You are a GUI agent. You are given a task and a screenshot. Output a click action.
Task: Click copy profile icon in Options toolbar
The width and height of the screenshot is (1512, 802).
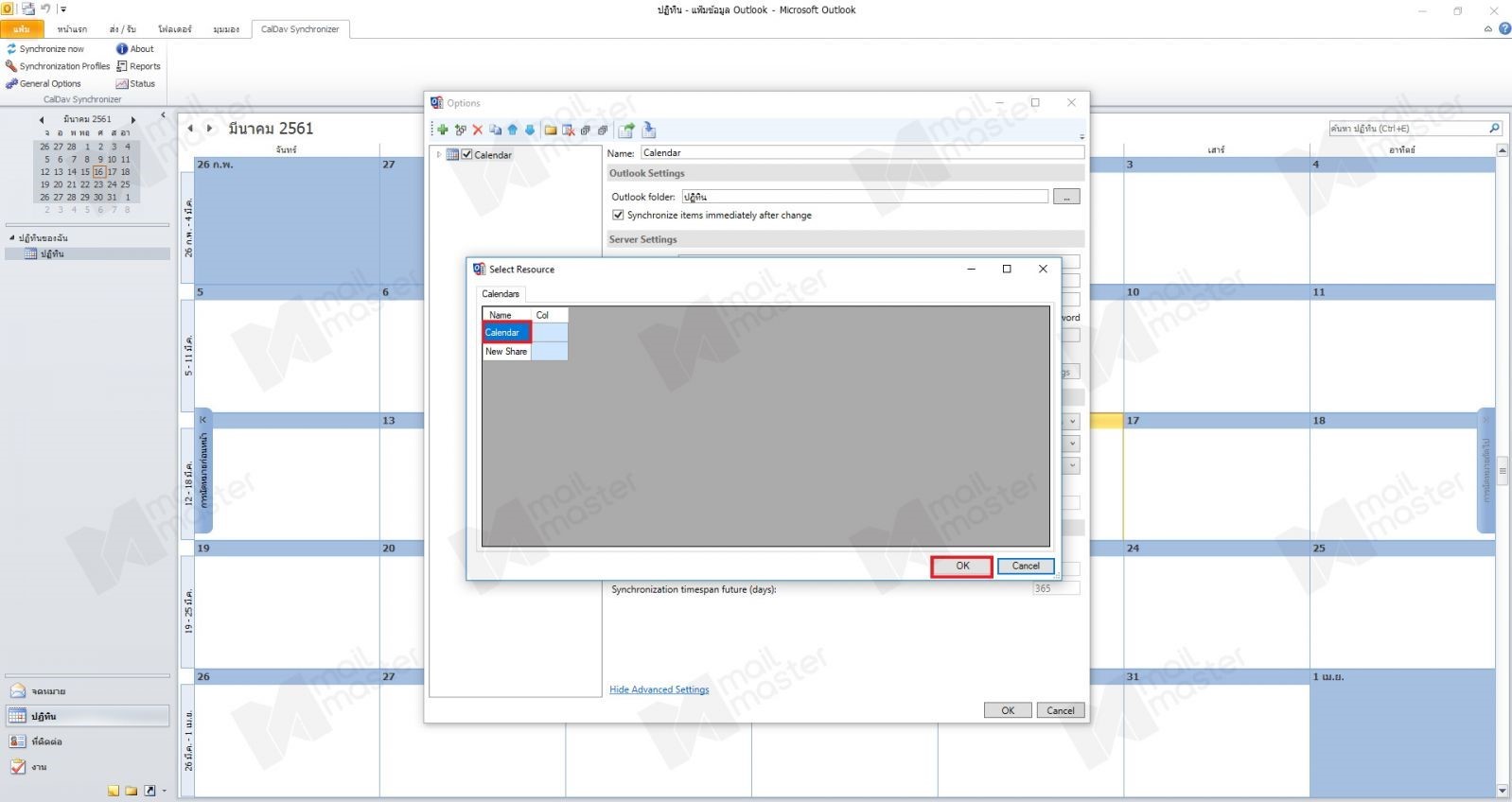[x=495, y=131]
